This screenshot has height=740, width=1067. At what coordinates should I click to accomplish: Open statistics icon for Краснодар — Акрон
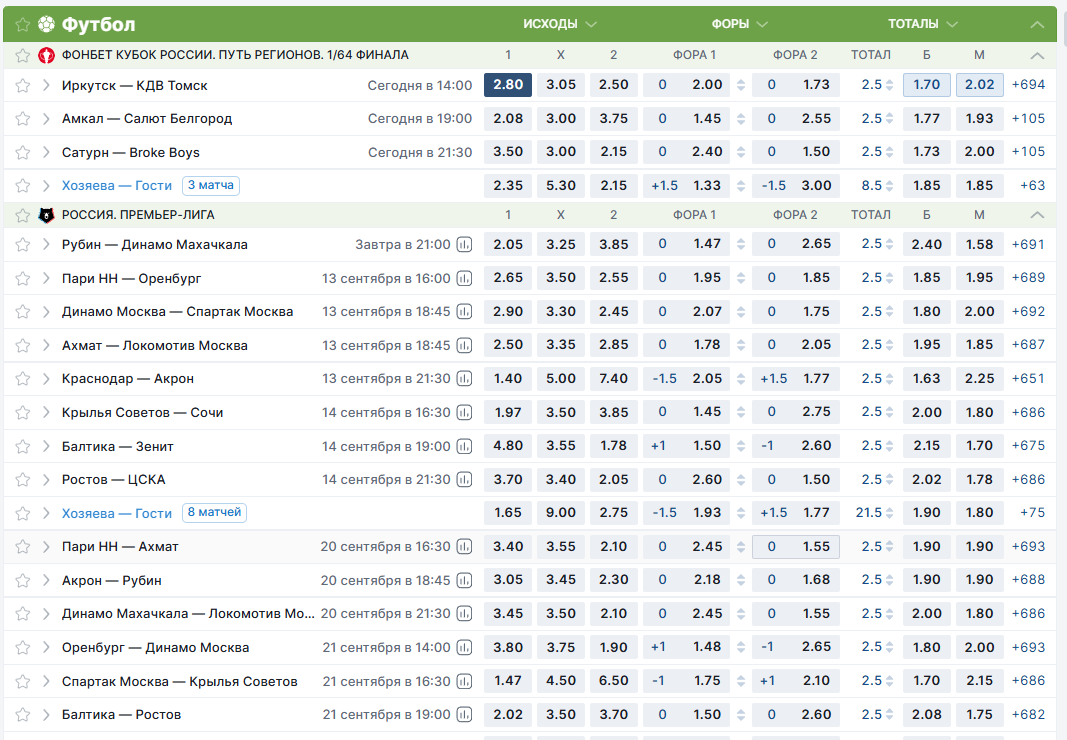click(464, 379)
